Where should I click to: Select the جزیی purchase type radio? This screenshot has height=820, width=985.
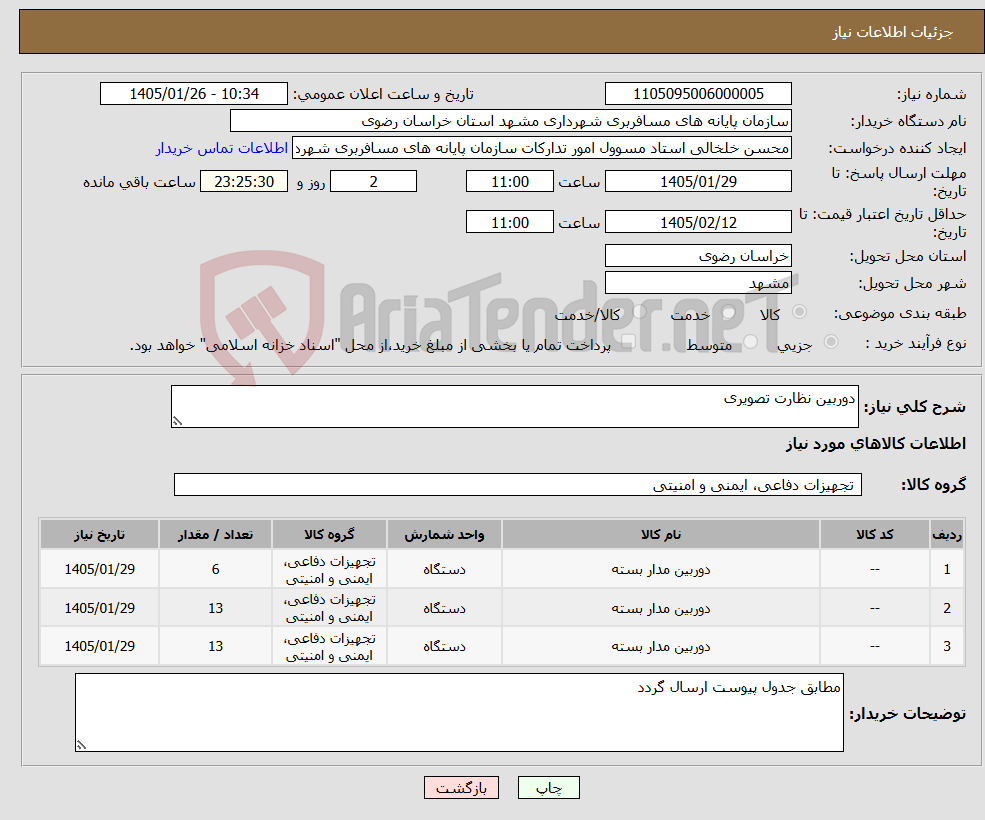click(x=830, y=342)
